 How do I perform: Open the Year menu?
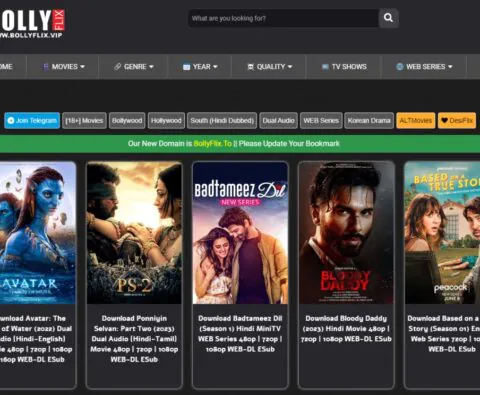click(200, 67)
